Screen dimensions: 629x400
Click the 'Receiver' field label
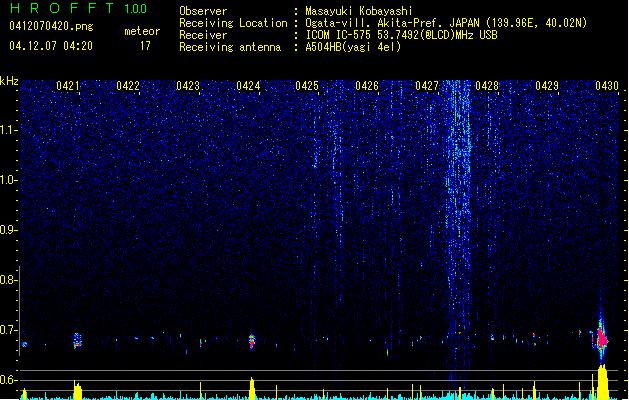[203, 35]
